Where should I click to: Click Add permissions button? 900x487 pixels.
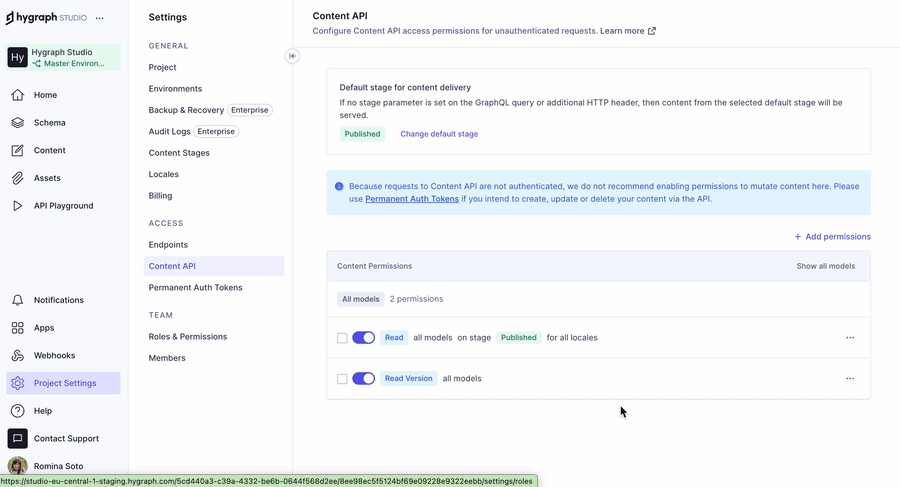coord(832,237)
